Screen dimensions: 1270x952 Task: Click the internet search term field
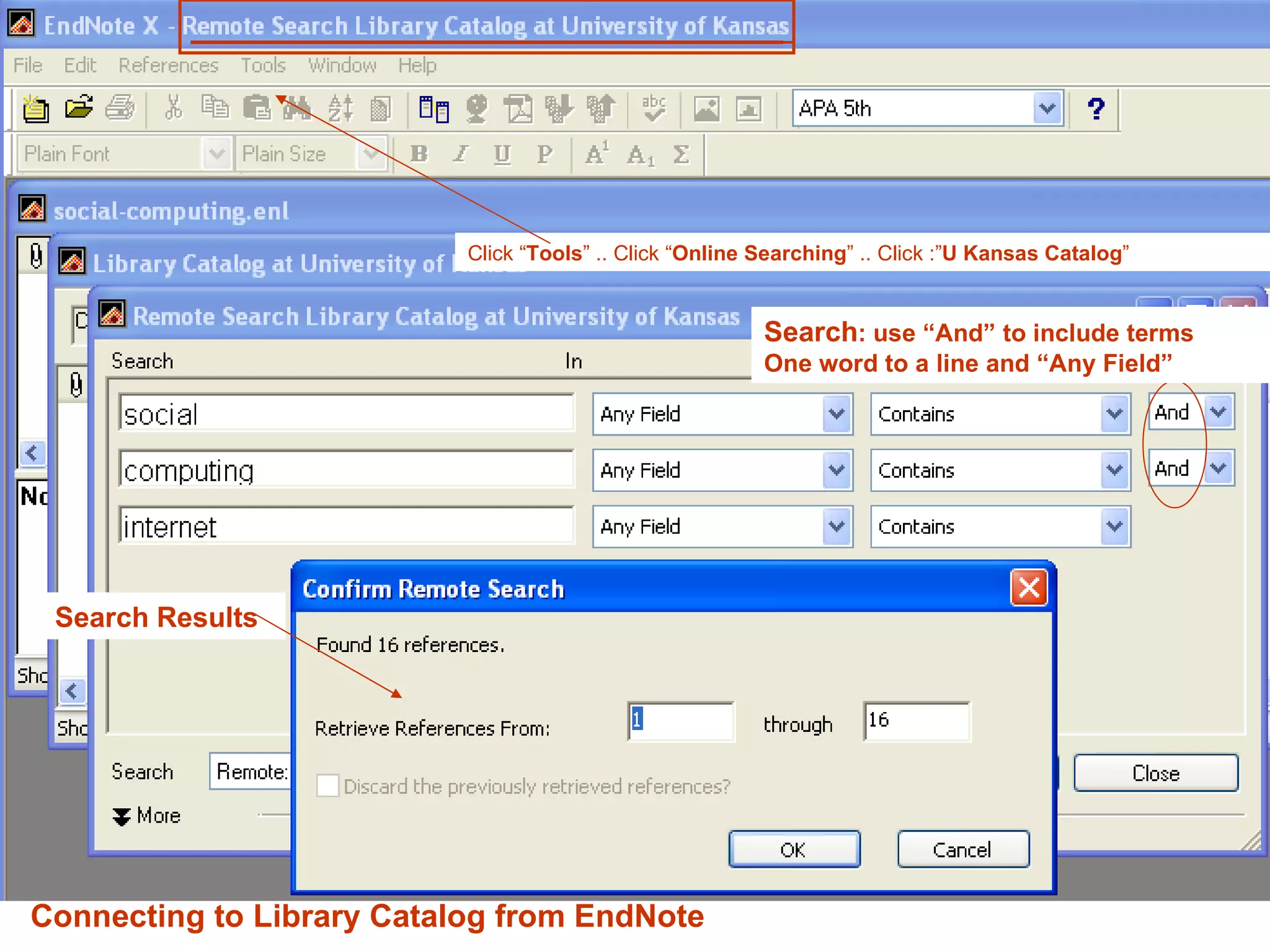click(x=347, y=526)
